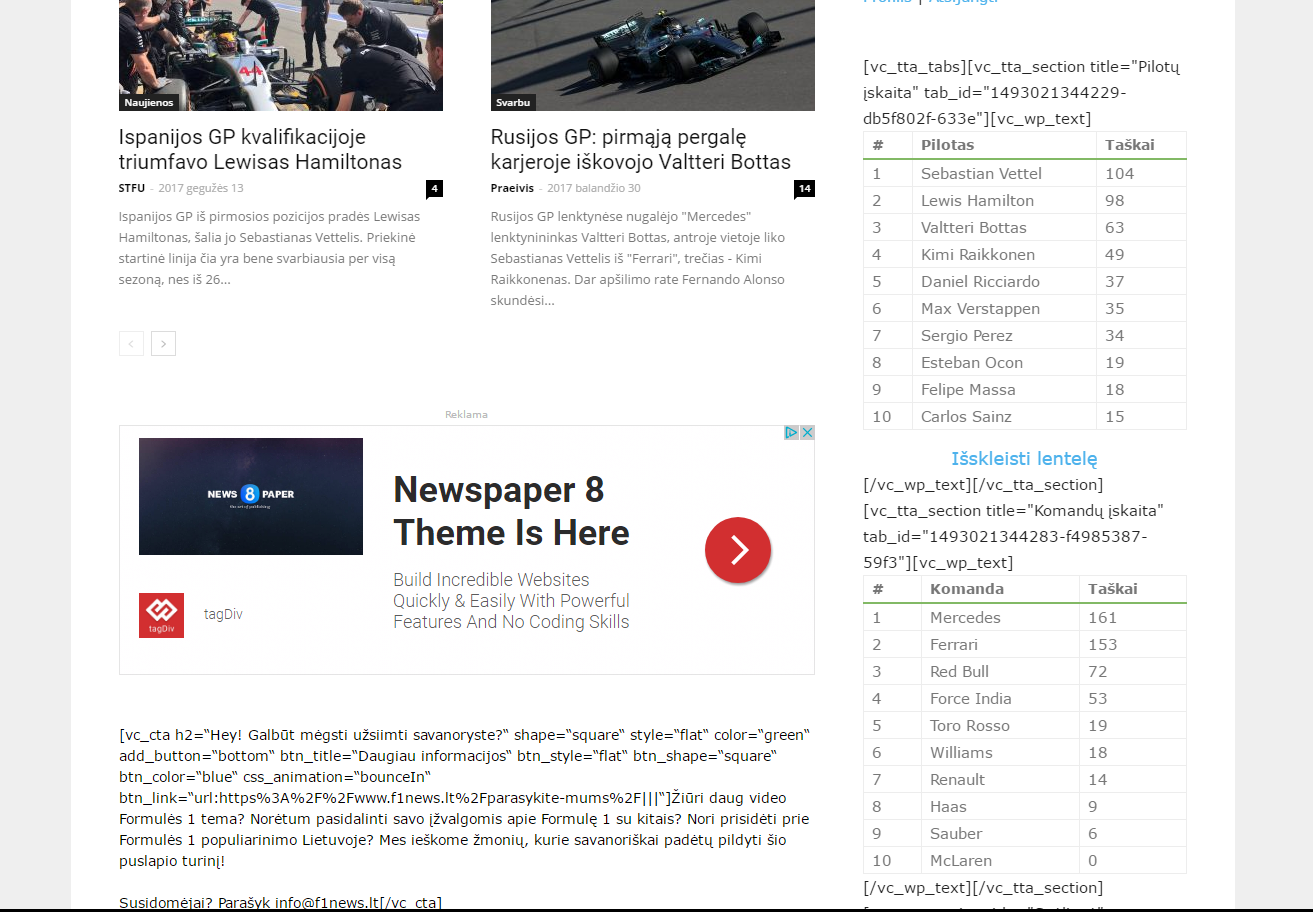This screenshot has width=1313, height=912.
Task: Select 'Renault' in the teams table
Action: 957,780
